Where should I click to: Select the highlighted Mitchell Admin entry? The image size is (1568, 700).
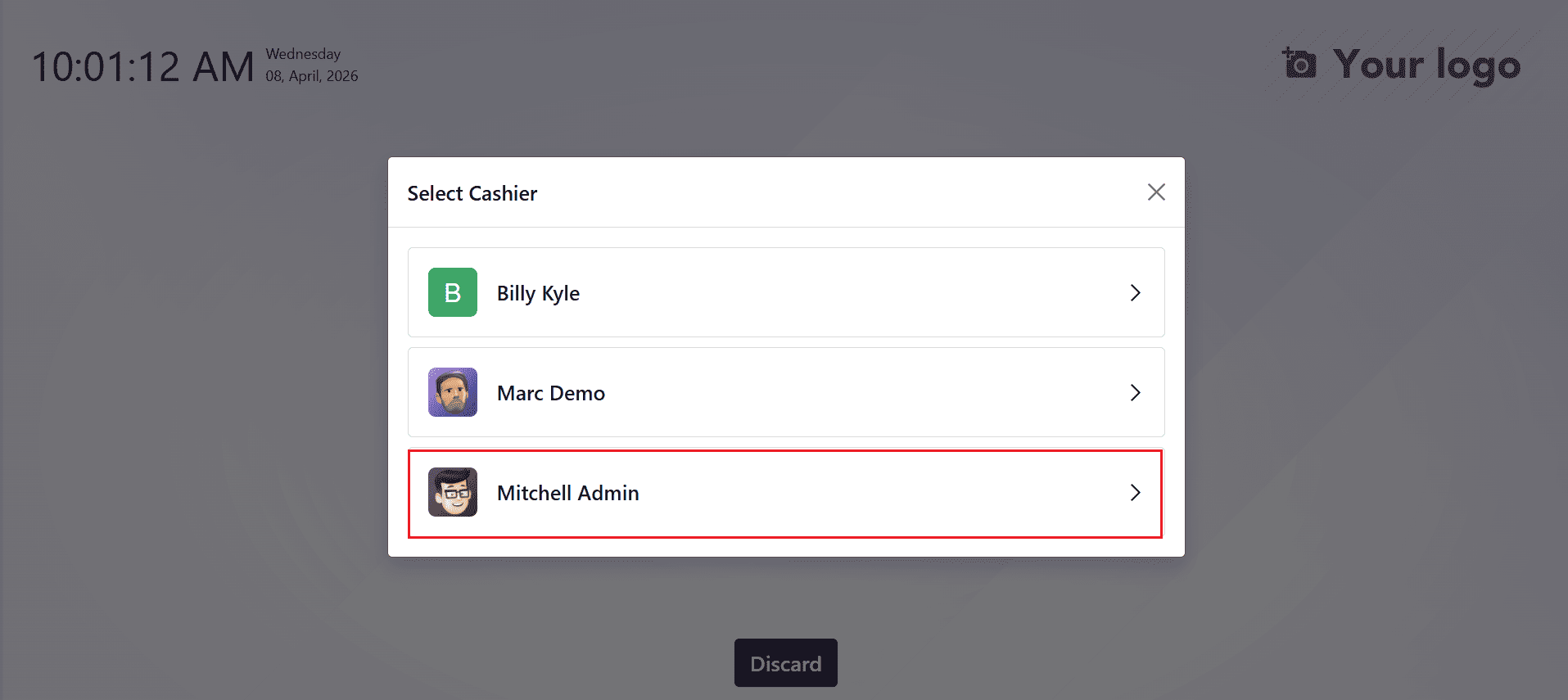pyautogui.click(x=784, y=492)
